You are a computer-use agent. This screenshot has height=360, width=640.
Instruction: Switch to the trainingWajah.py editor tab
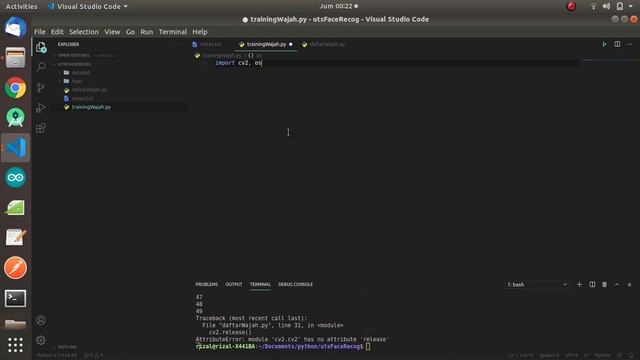pyautogui.click(x=266, y=44)
